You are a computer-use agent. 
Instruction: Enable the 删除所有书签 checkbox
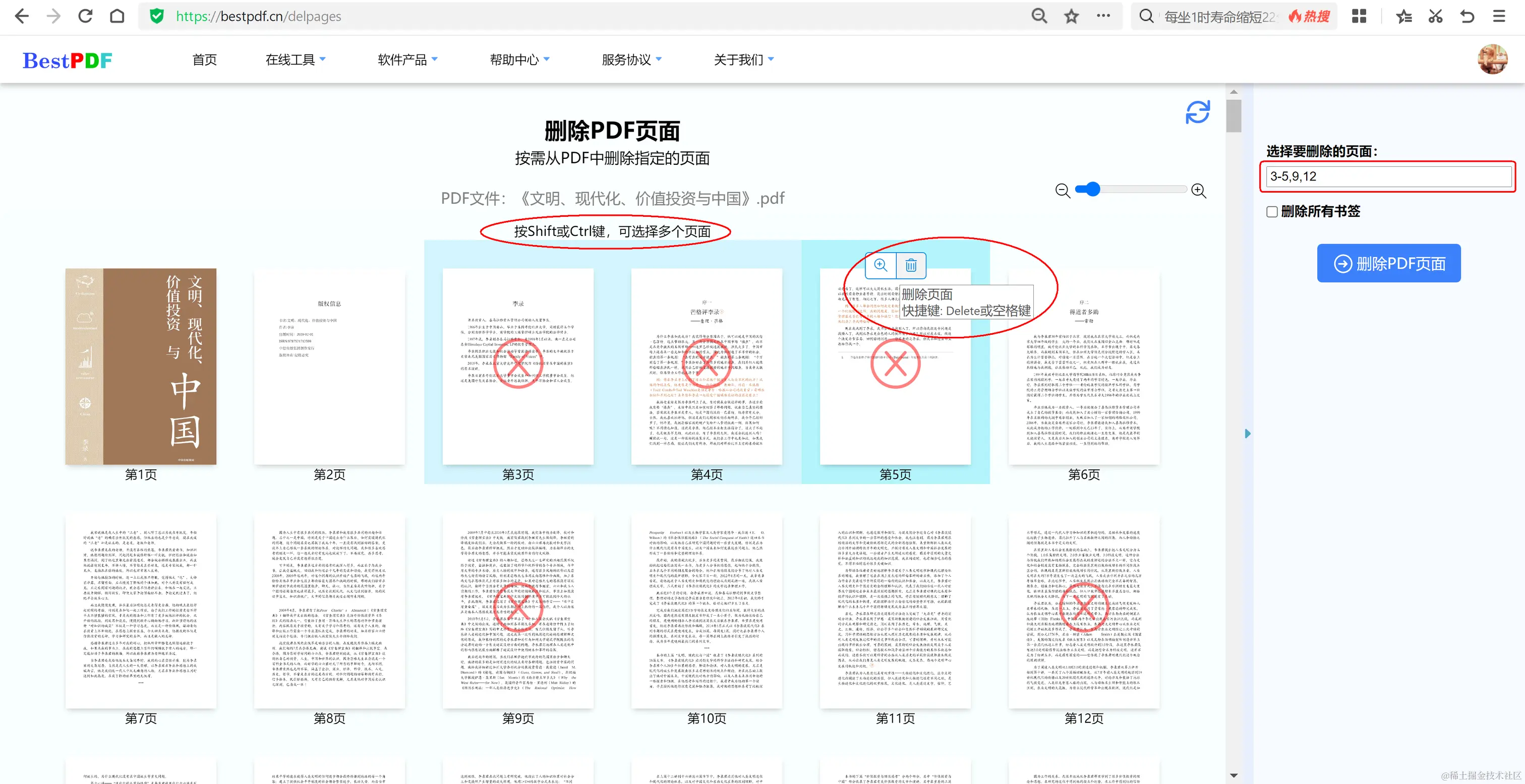click(1272, 212)
